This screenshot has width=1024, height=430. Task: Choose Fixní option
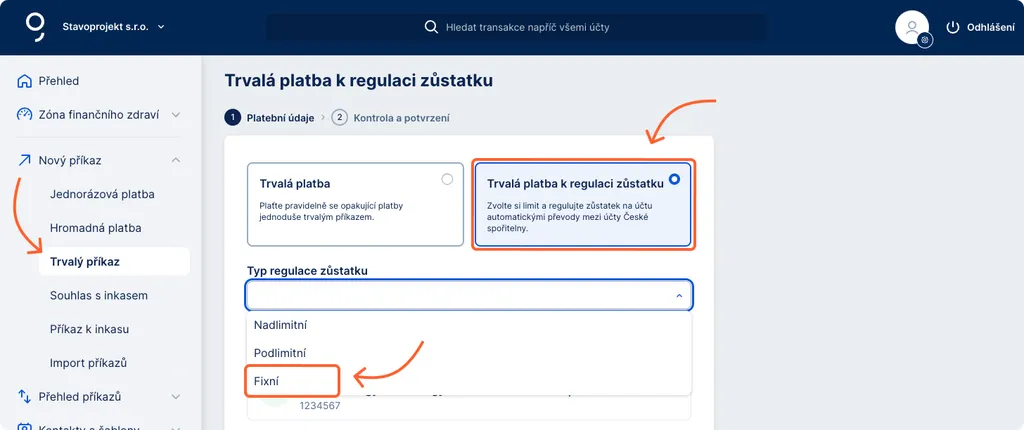468,380
